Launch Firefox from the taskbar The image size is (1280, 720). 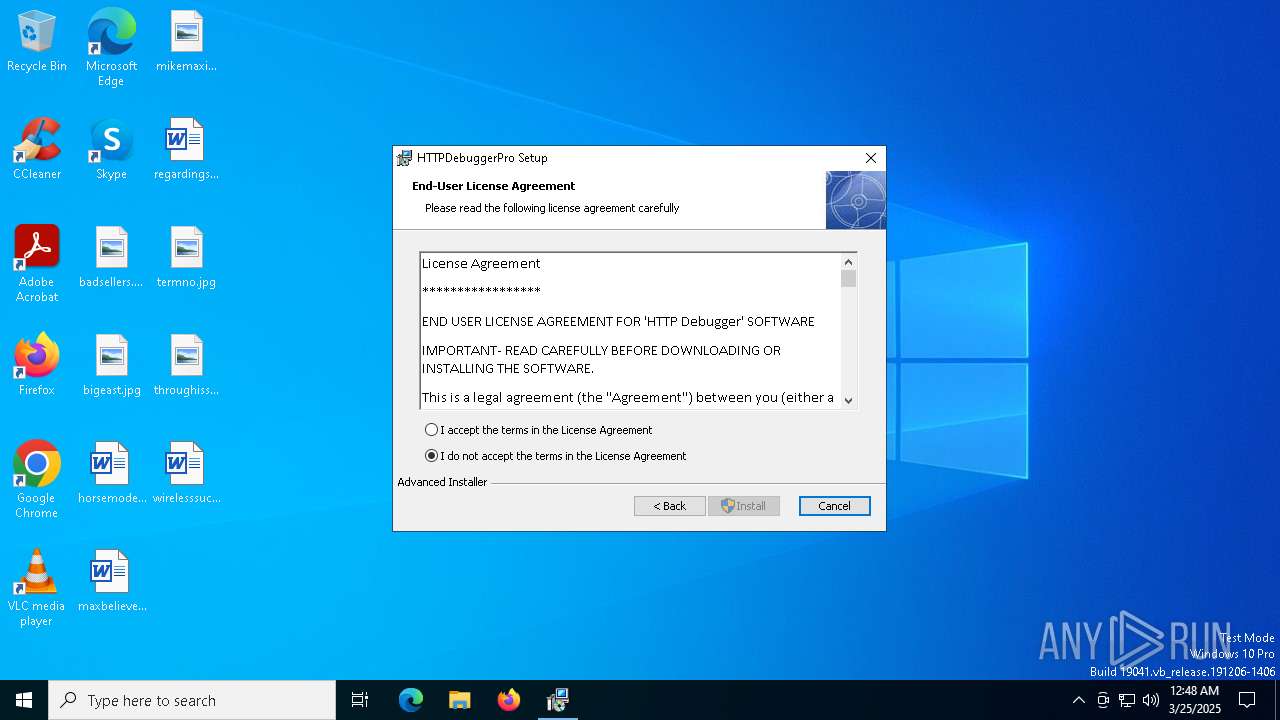tap(509, 700)
